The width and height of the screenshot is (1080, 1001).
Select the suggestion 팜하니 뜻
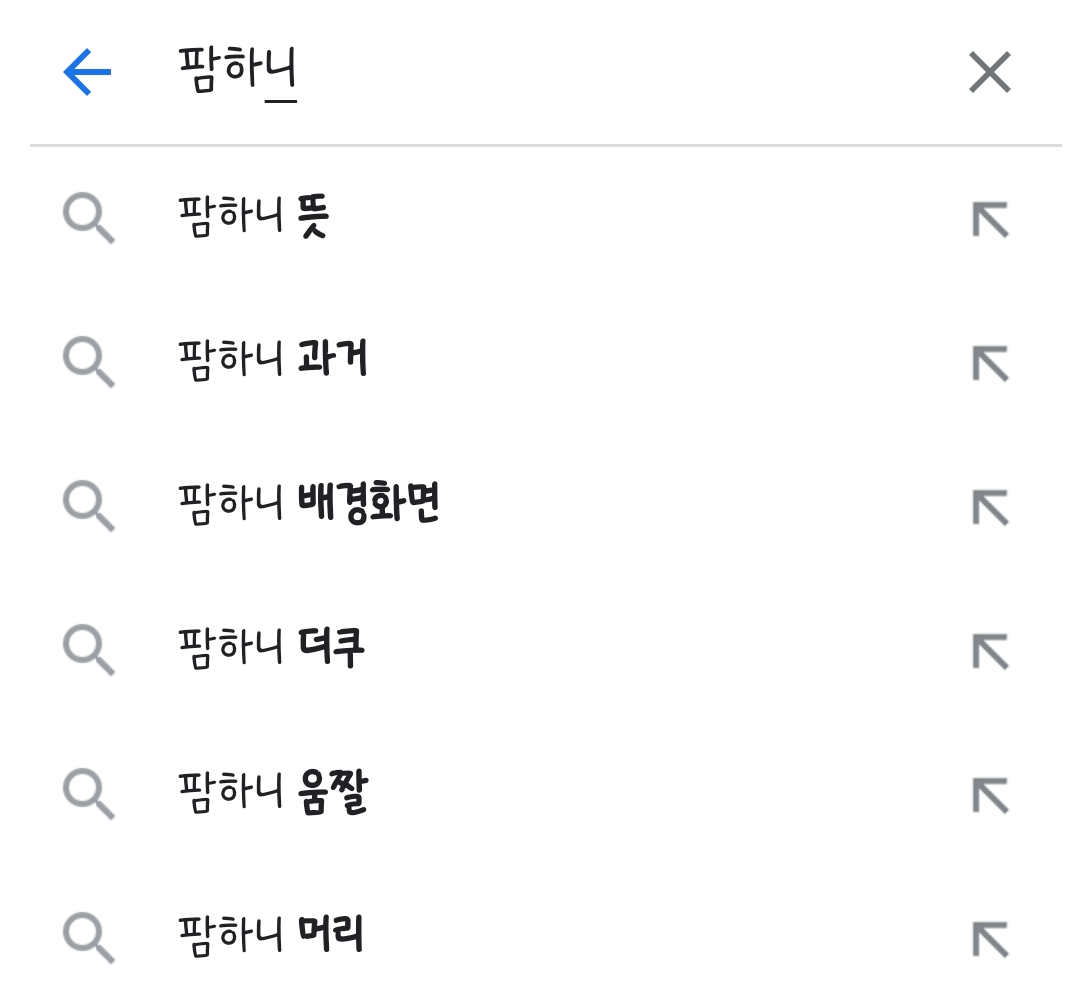(x=253, y=217)
